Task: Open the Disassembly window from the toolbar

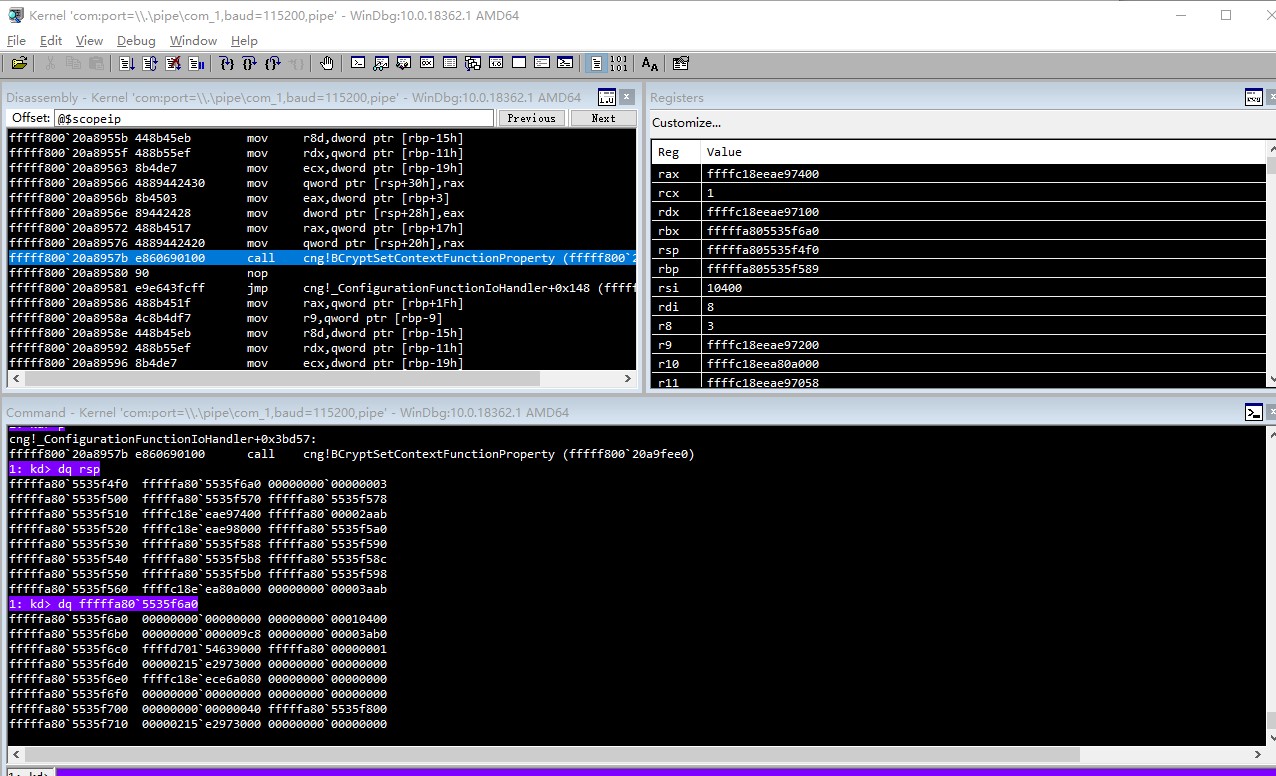Action: point(496,63)
